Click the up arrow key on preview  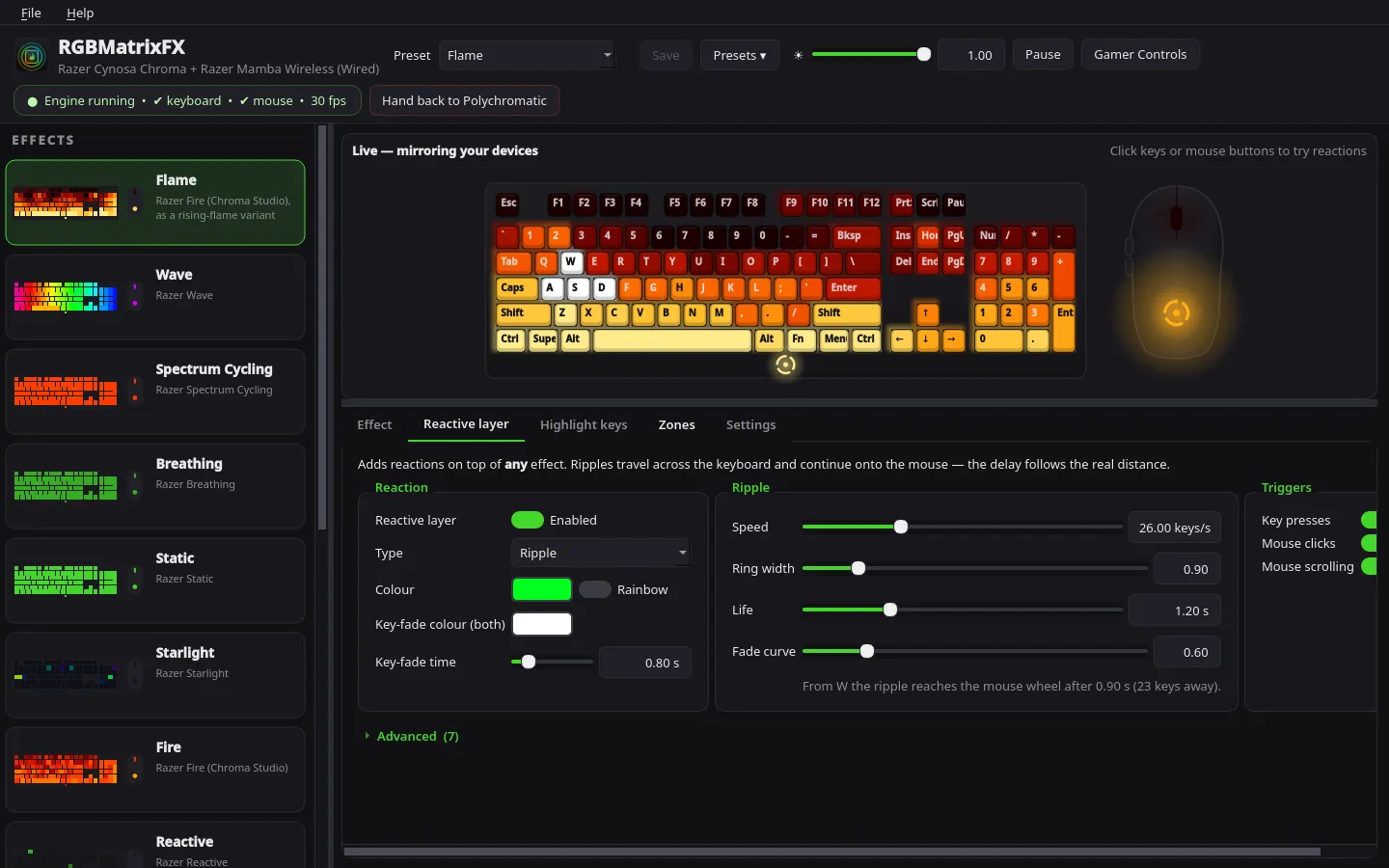(926, 313)
